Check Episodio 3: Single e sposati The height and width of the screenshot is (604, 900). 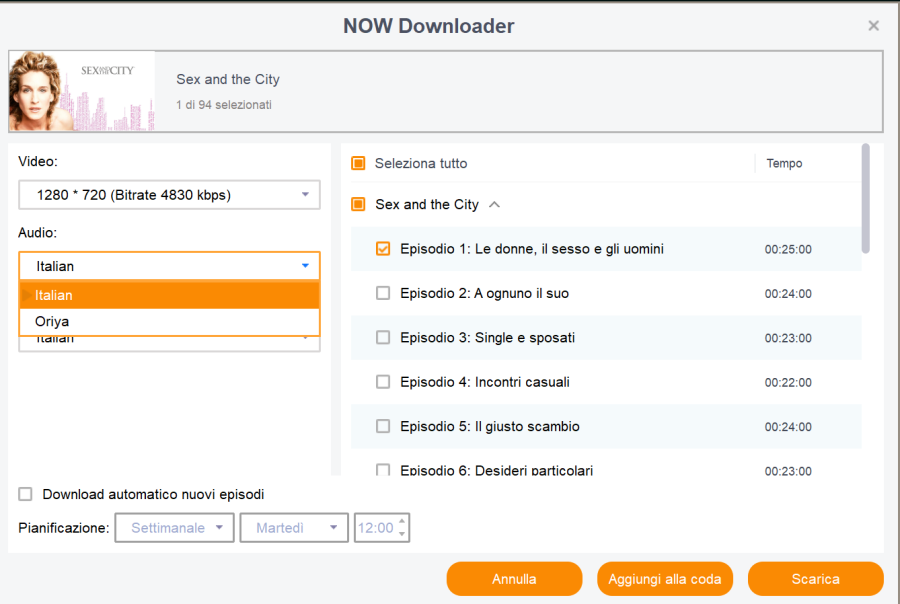(383, 338)
